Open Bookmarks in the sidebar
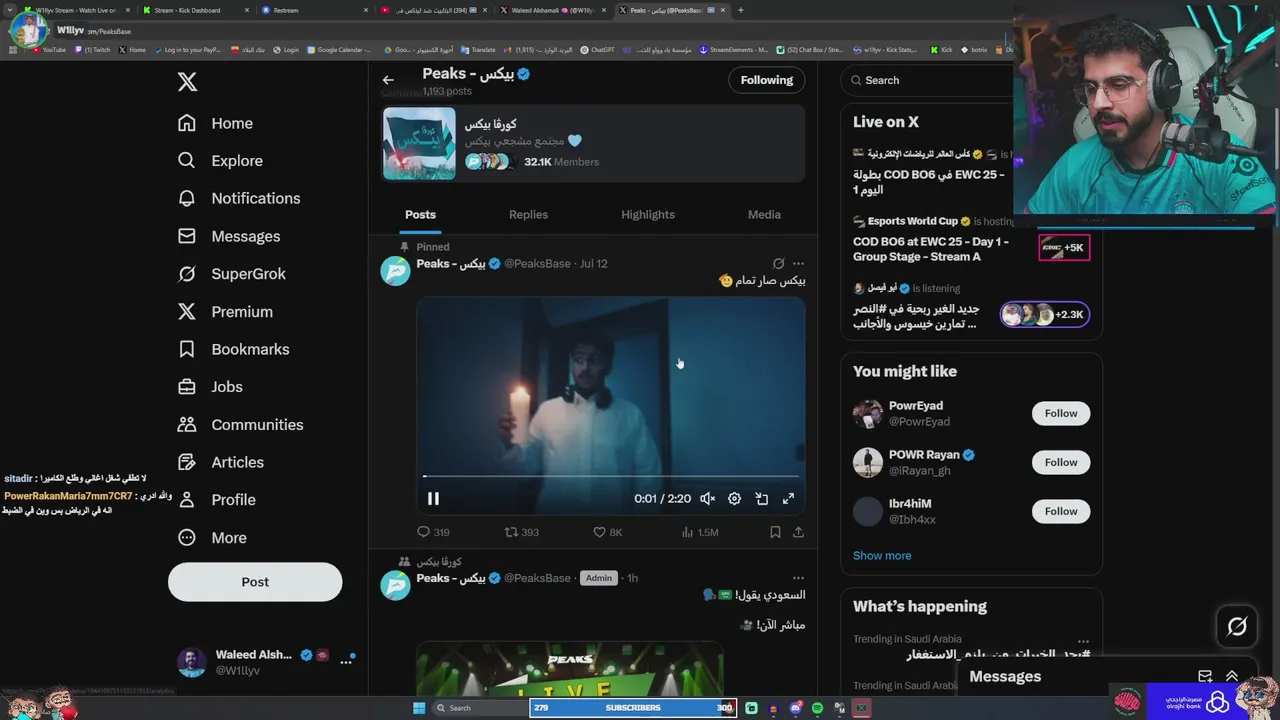 [x=233, y=349]
